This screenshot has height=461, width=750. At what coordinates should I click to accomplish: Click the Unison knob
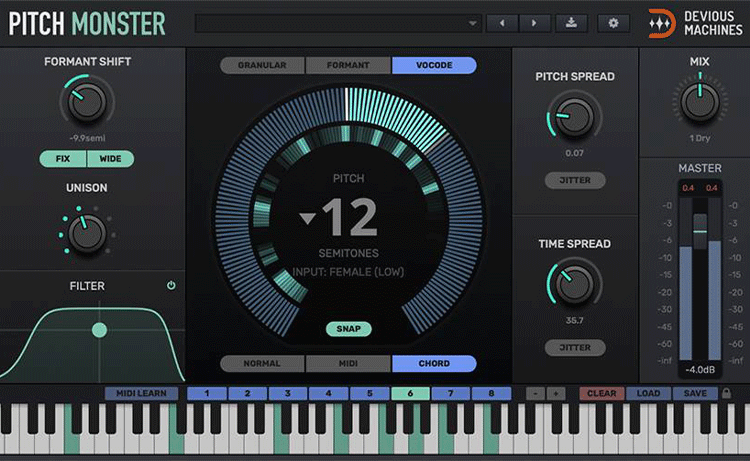pos(87,234)
